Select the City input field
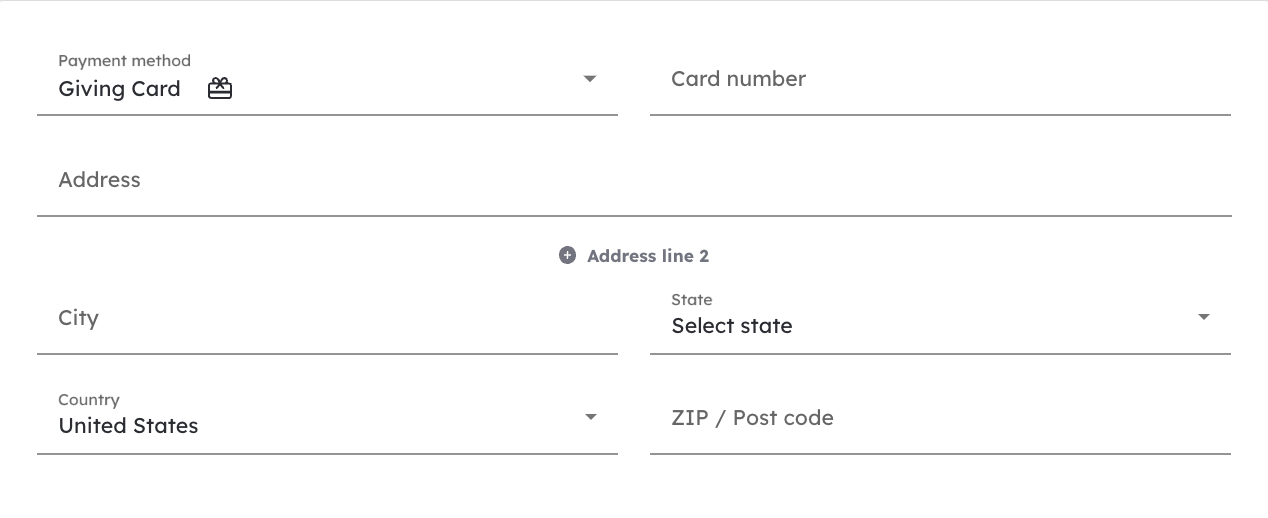This screenshot has width=1268, height=518. point(327,318)
